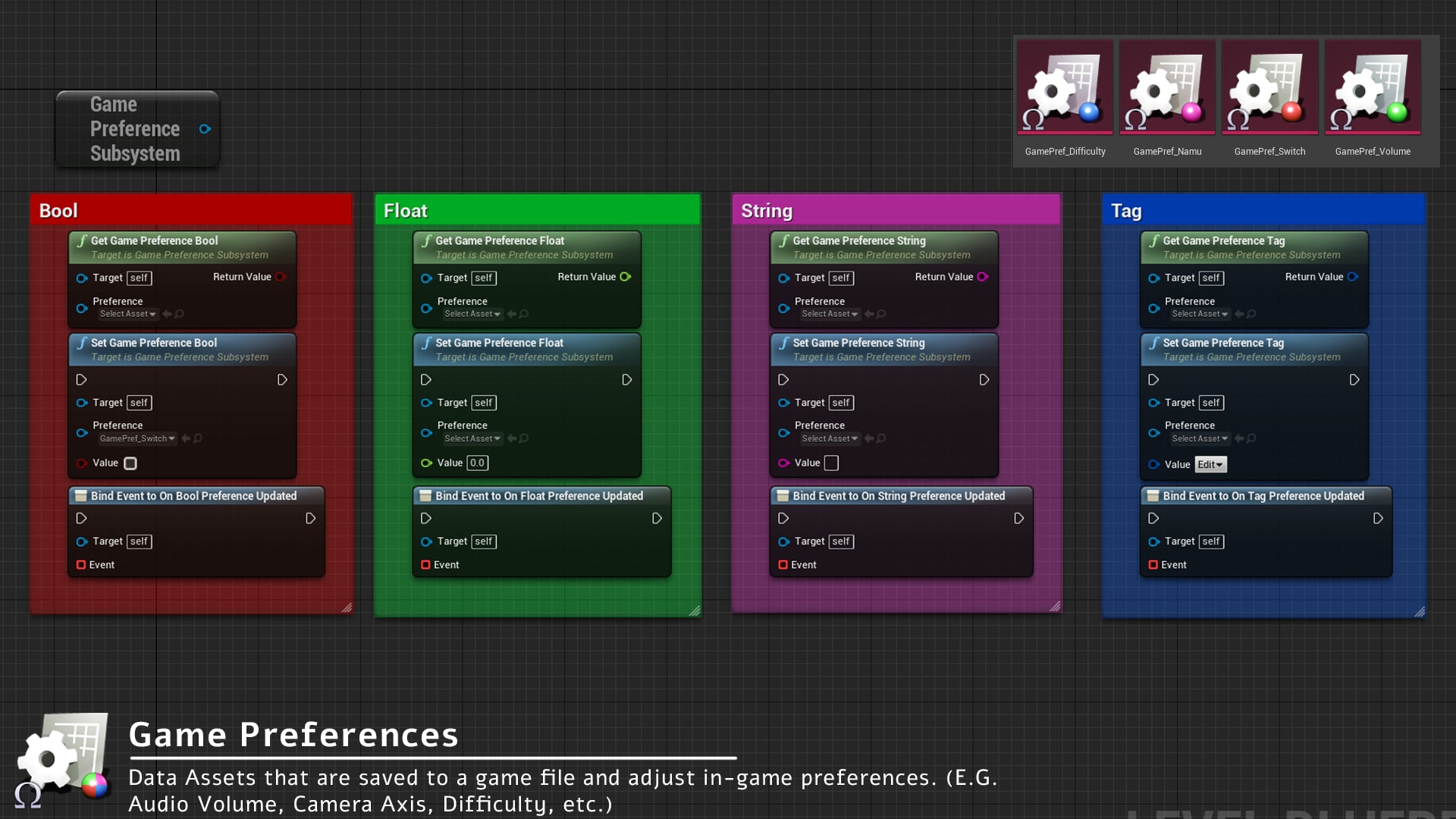1456x819 pixels.
Task: Click output exec pin of Set Game Preference Bool
Action: pos(282,380)
